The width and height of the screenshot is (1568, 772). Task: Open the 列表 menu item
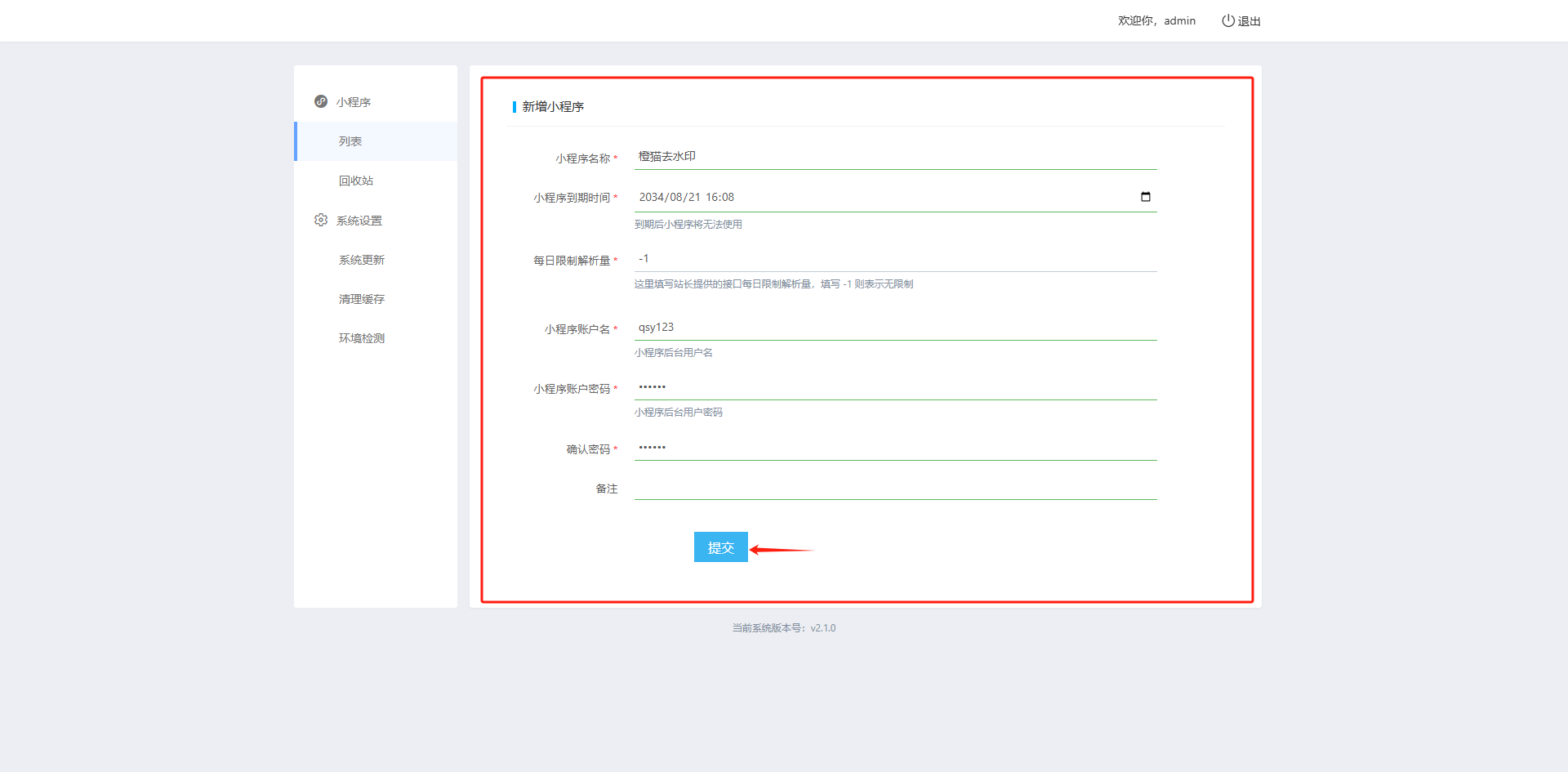pos(350,141)
